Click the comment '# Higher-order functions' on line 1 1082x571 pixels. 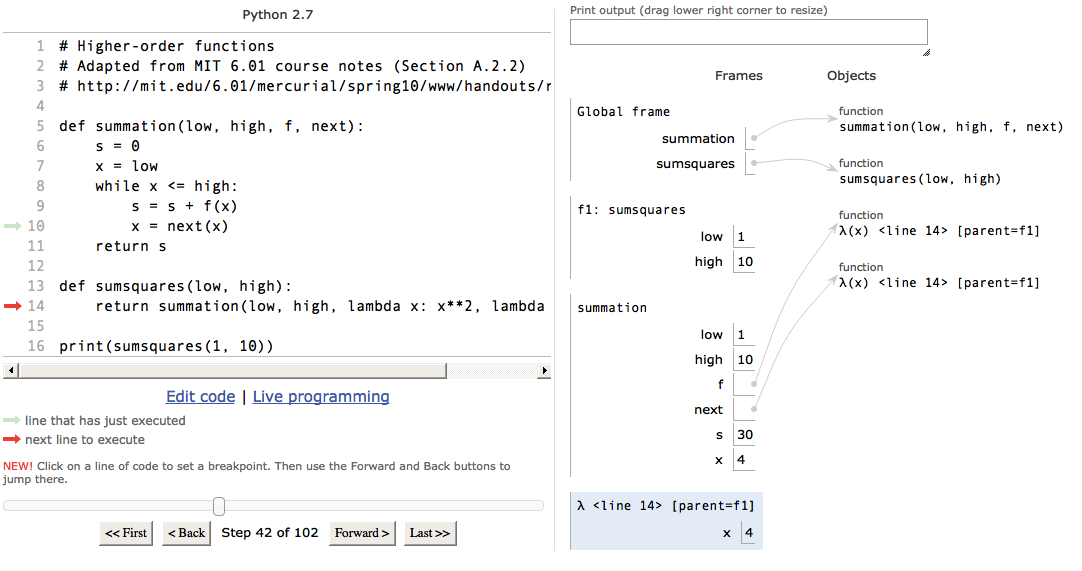click(166, 46)
